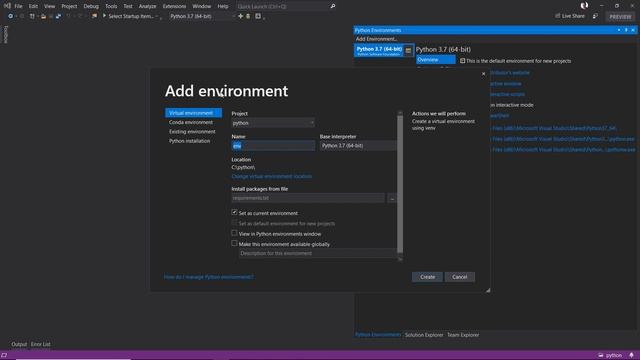Click the Install packages from file field

coord(308,198)
